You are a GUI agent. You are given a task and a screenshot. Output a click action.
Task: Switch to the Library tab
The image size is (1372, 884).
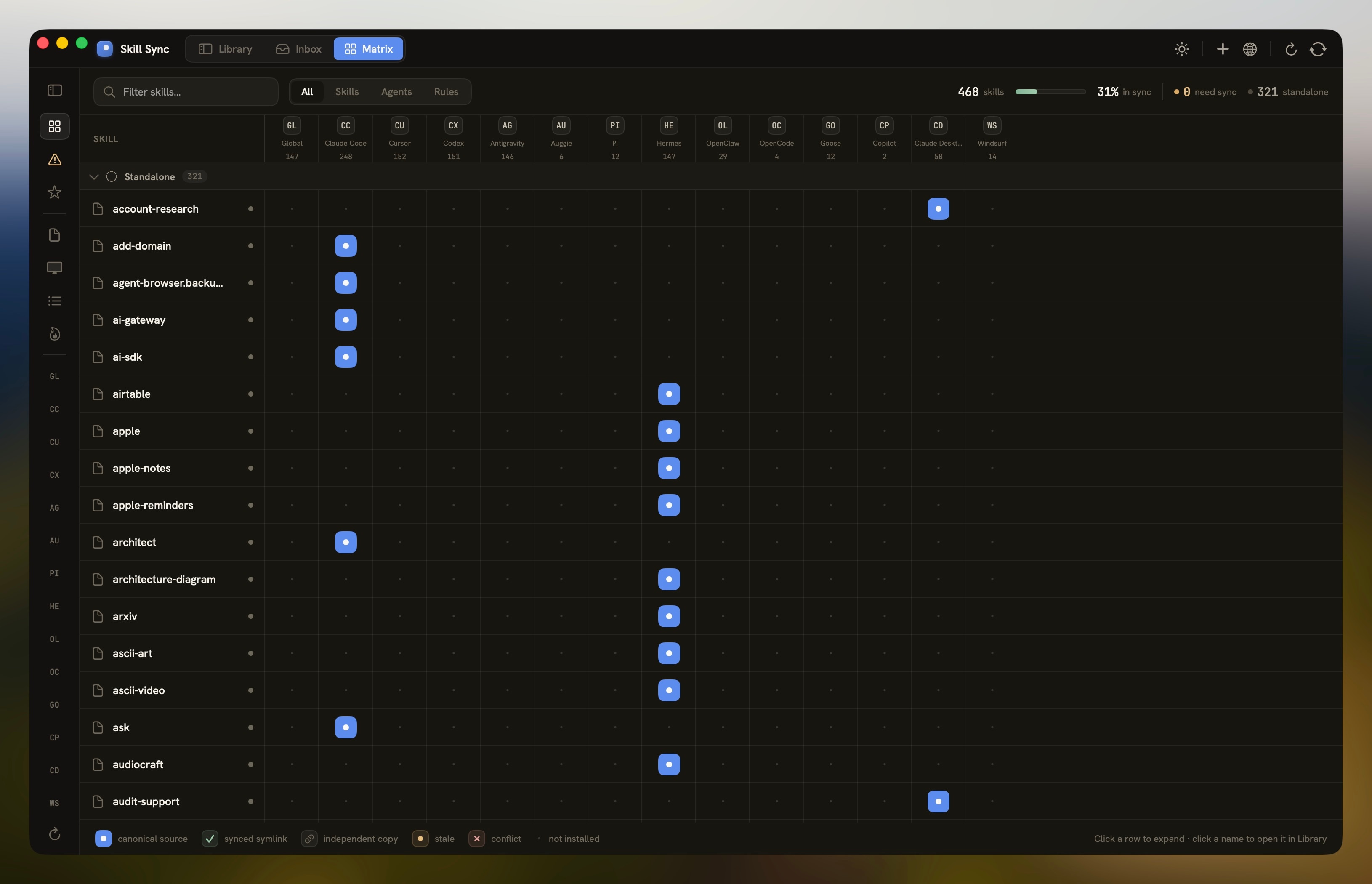coord(226,49)
